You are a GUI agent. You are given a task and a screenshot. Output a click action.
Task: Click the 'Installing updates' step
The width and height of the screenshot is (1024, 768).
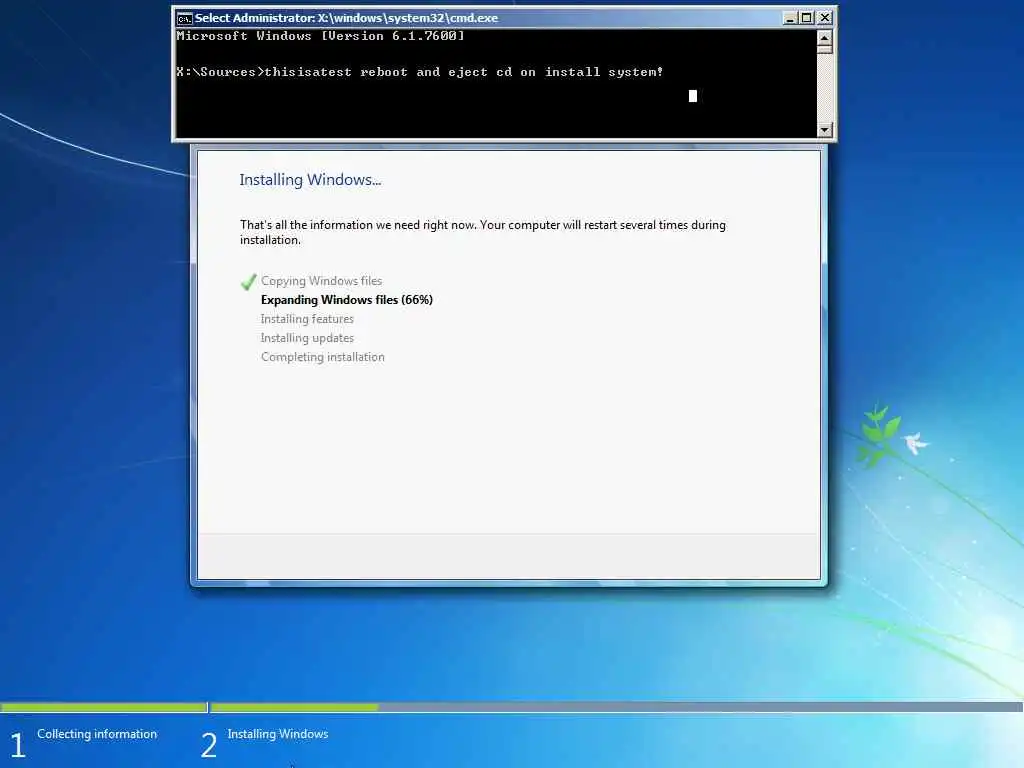[307, 338]
